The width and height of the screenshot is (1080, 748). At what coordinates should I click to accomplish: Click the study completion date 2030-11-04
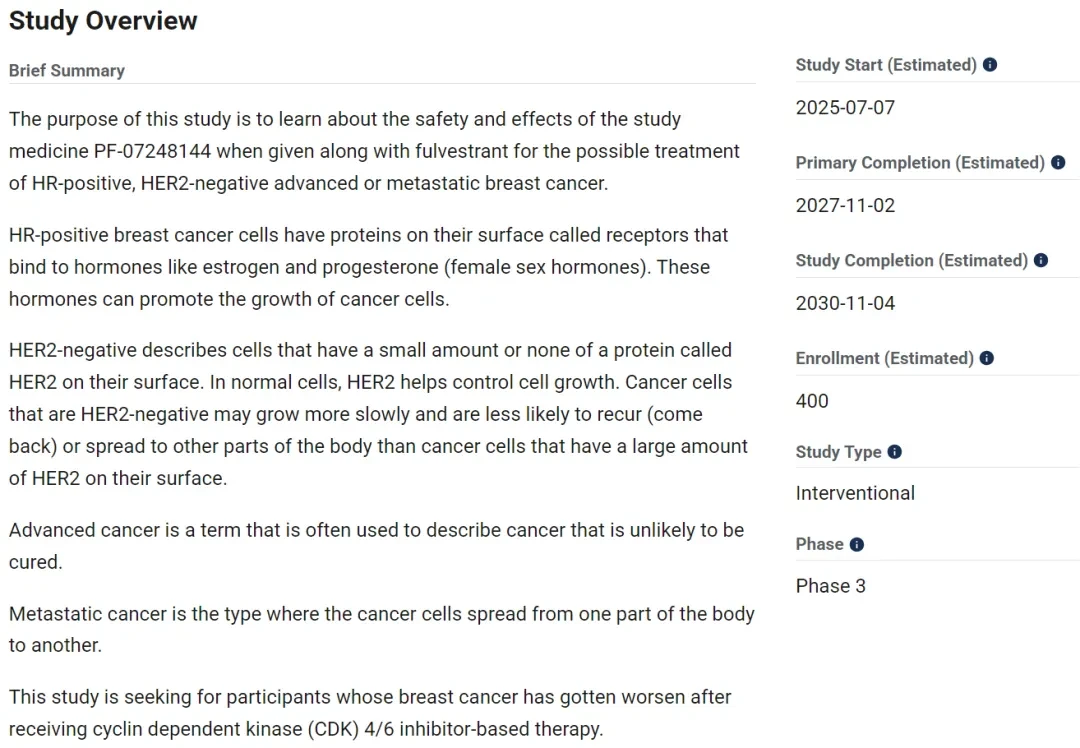(x=845, y=303)
